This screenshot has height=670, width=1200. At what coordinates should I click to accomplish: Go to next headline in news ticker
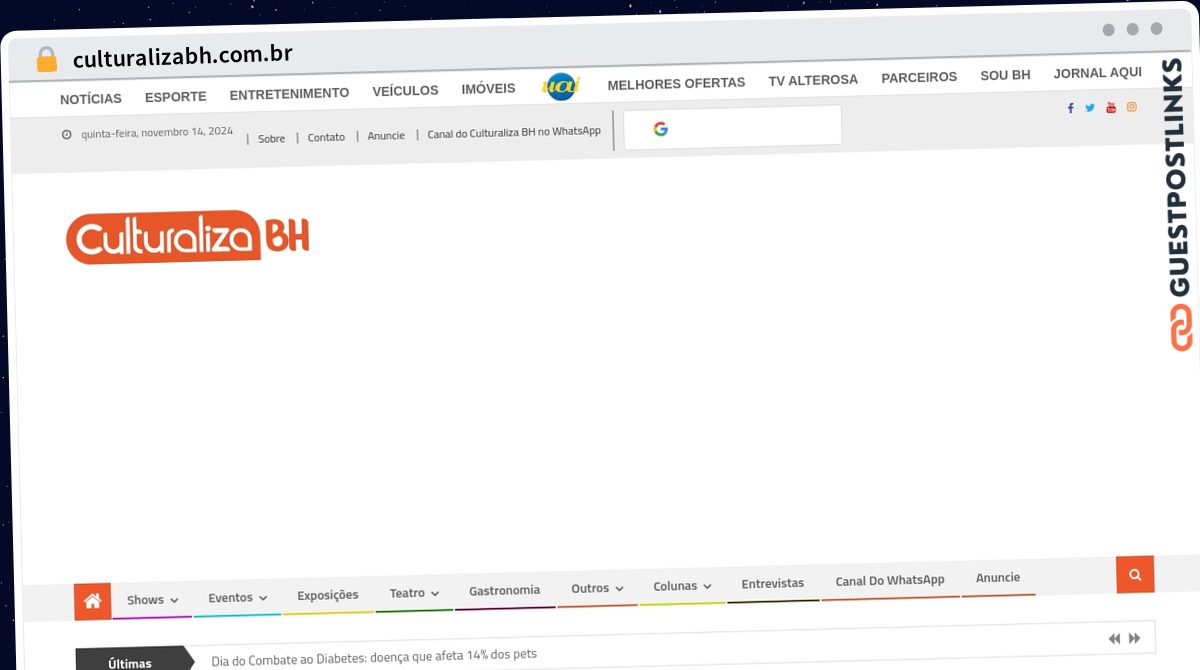tap(1135, 638)
